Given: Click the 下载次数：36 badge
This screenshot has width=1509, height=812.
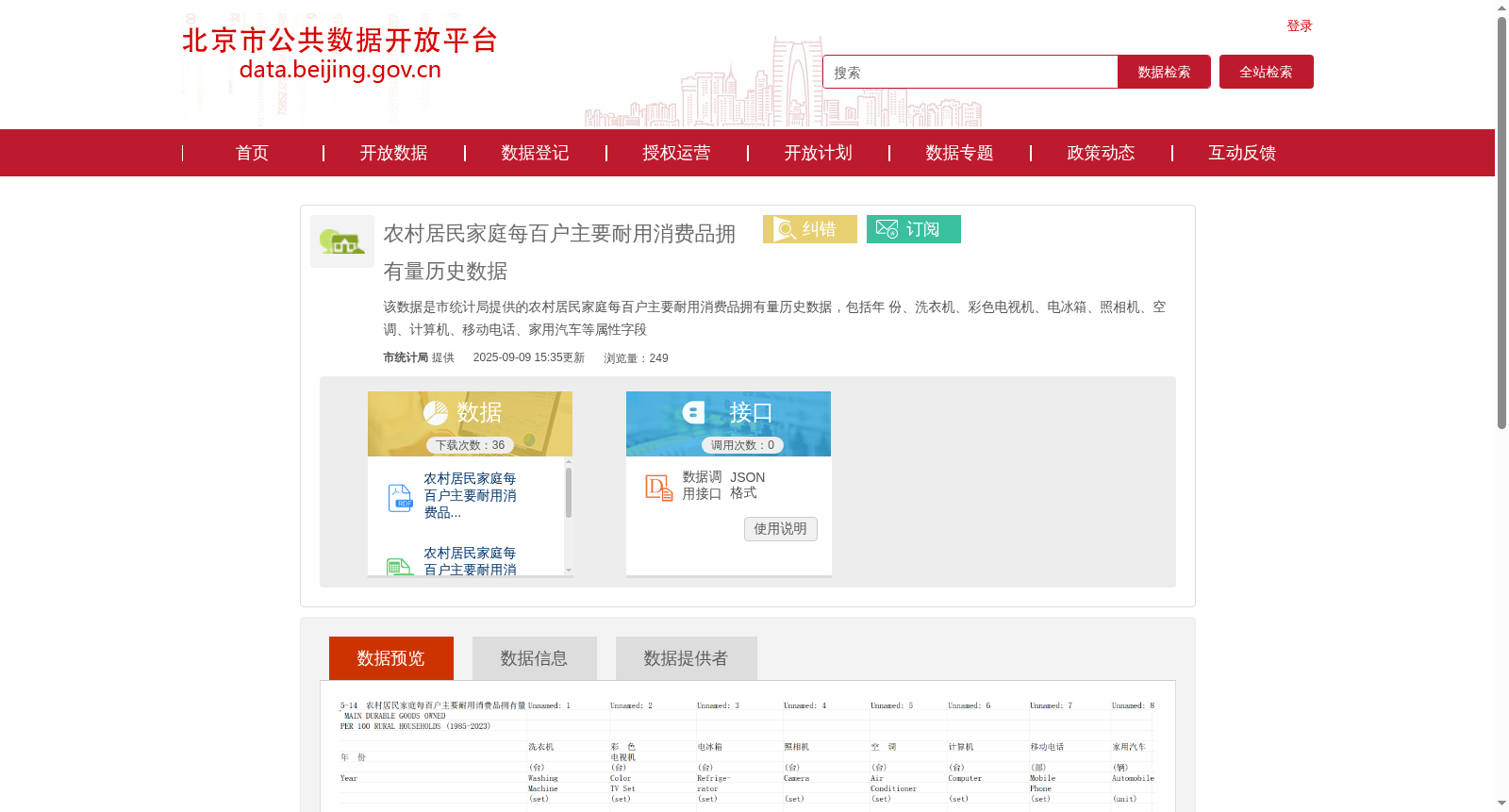Looking at the screenshot, I should click(x=471, y=445).
